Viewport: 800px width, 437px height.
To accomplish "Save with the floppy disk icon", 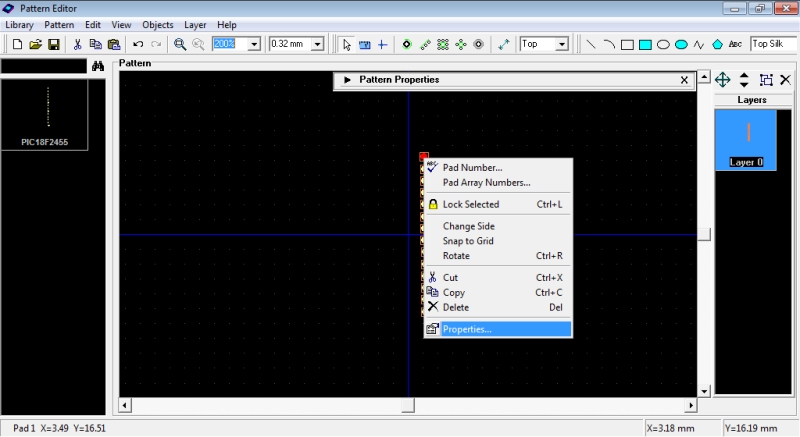I will [x=54, y=44].
